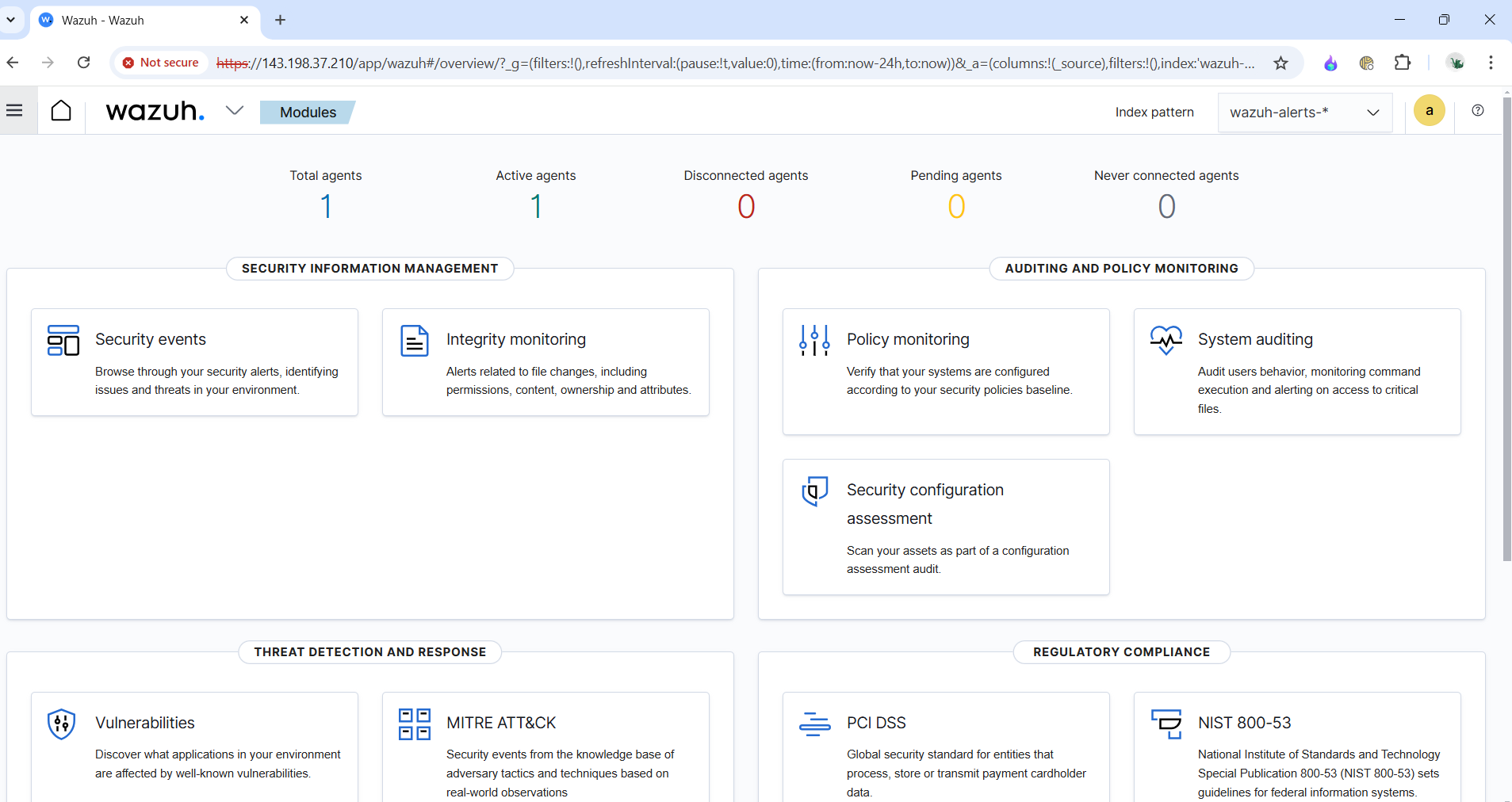Image resolution: width=1512 pixels, height=802 pixels.
Task: Open the wazuh-alerts-* index pattern dropdown
Action: click(x=1304, y=113)
